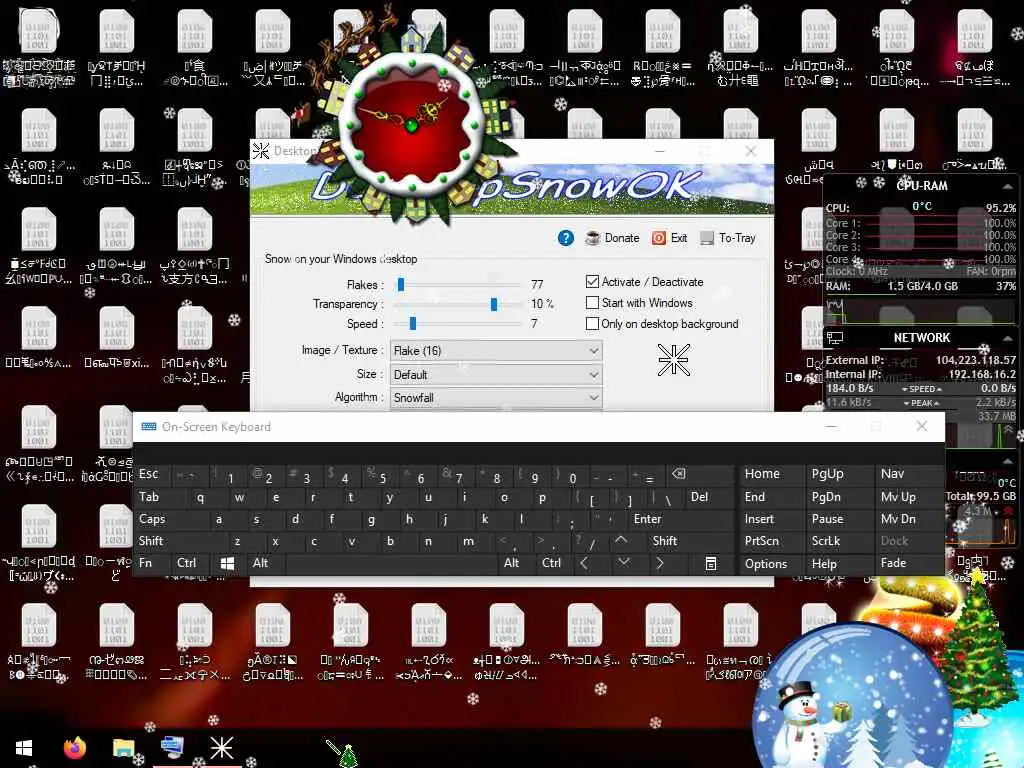Open the Size dropdown set to Default

(496, 375)
